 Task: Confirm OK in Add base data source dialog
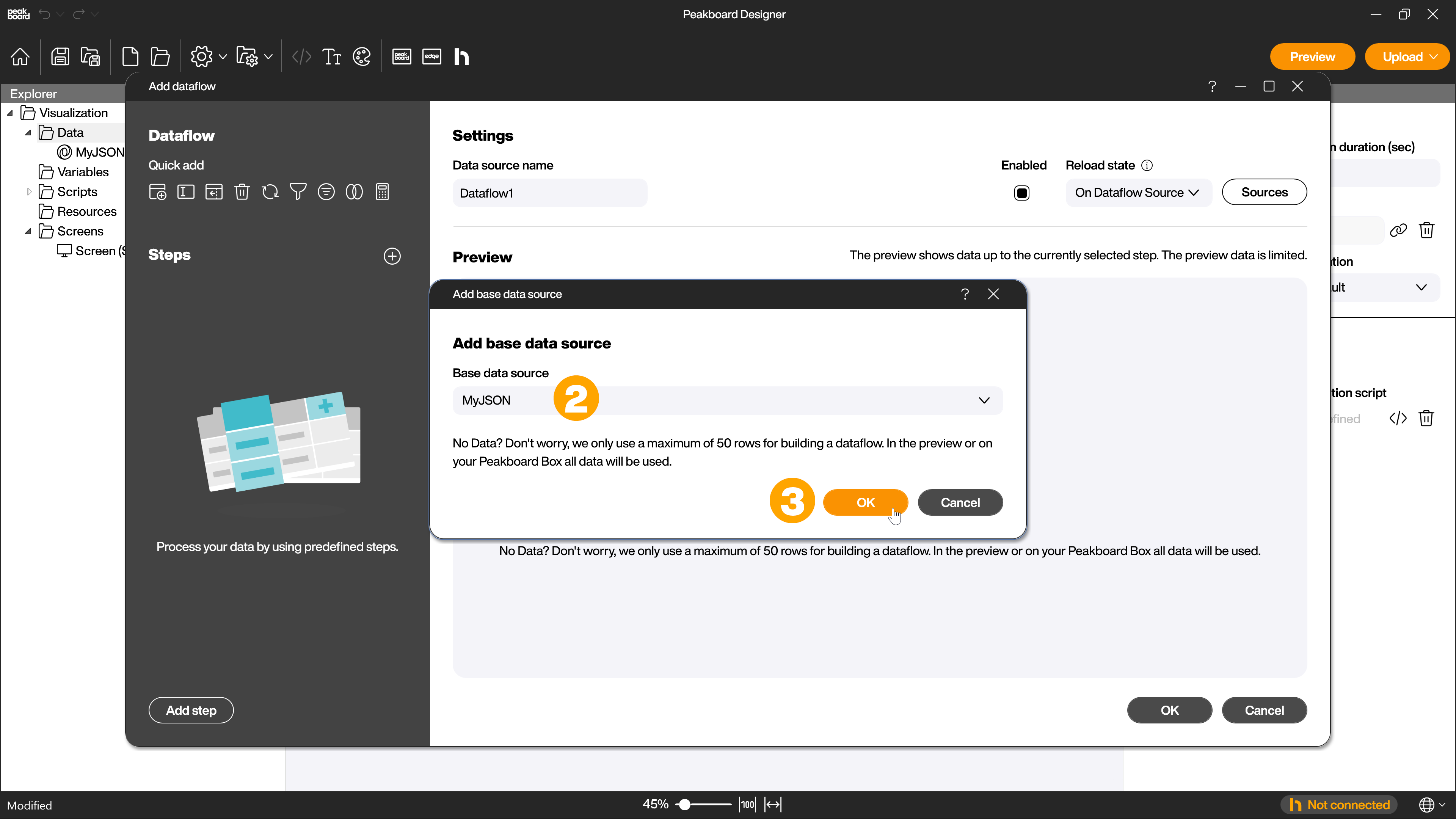tap(865, 502)
